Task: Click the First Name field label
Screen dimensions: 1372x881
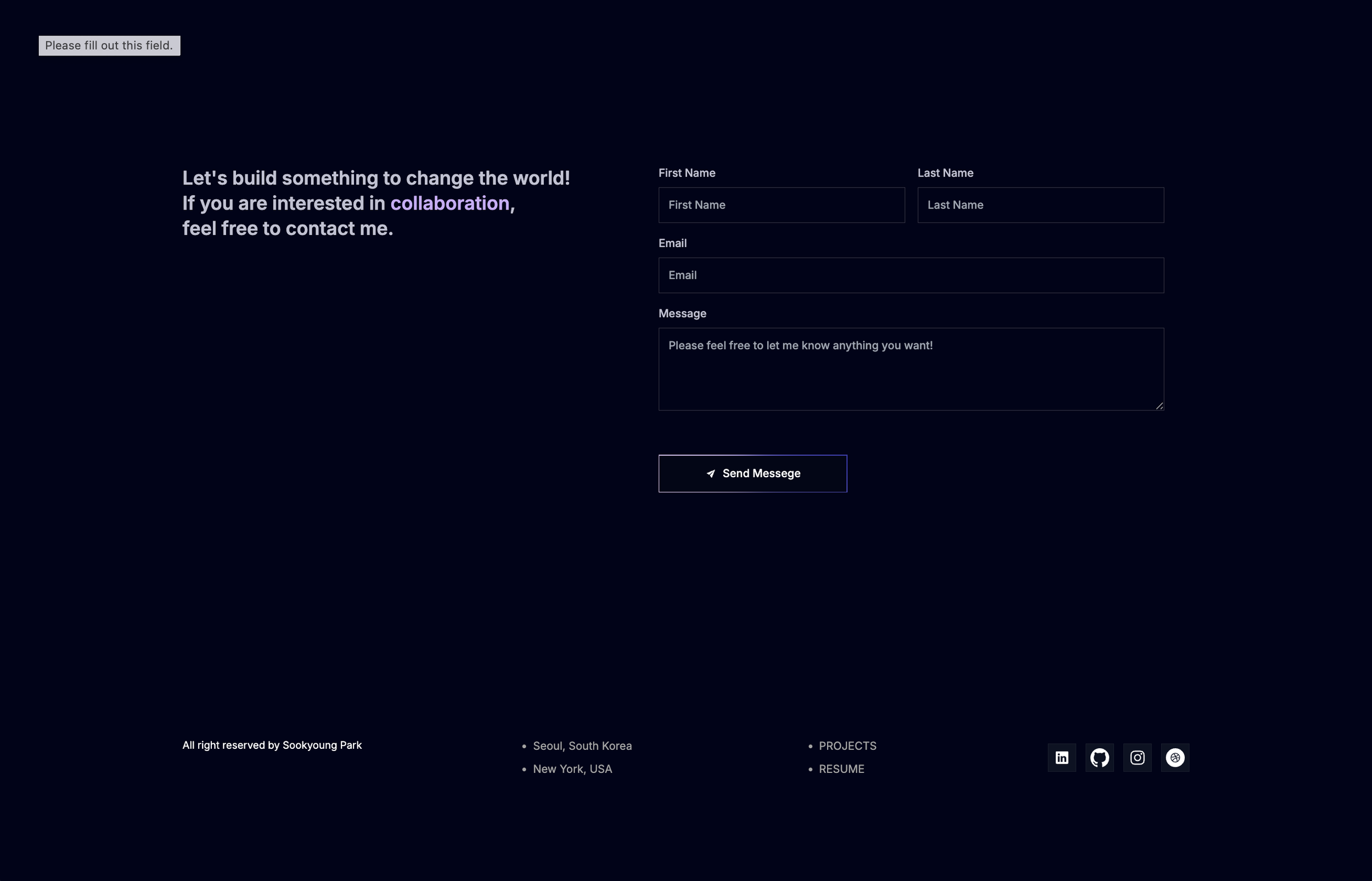Action: coord(687,173)
